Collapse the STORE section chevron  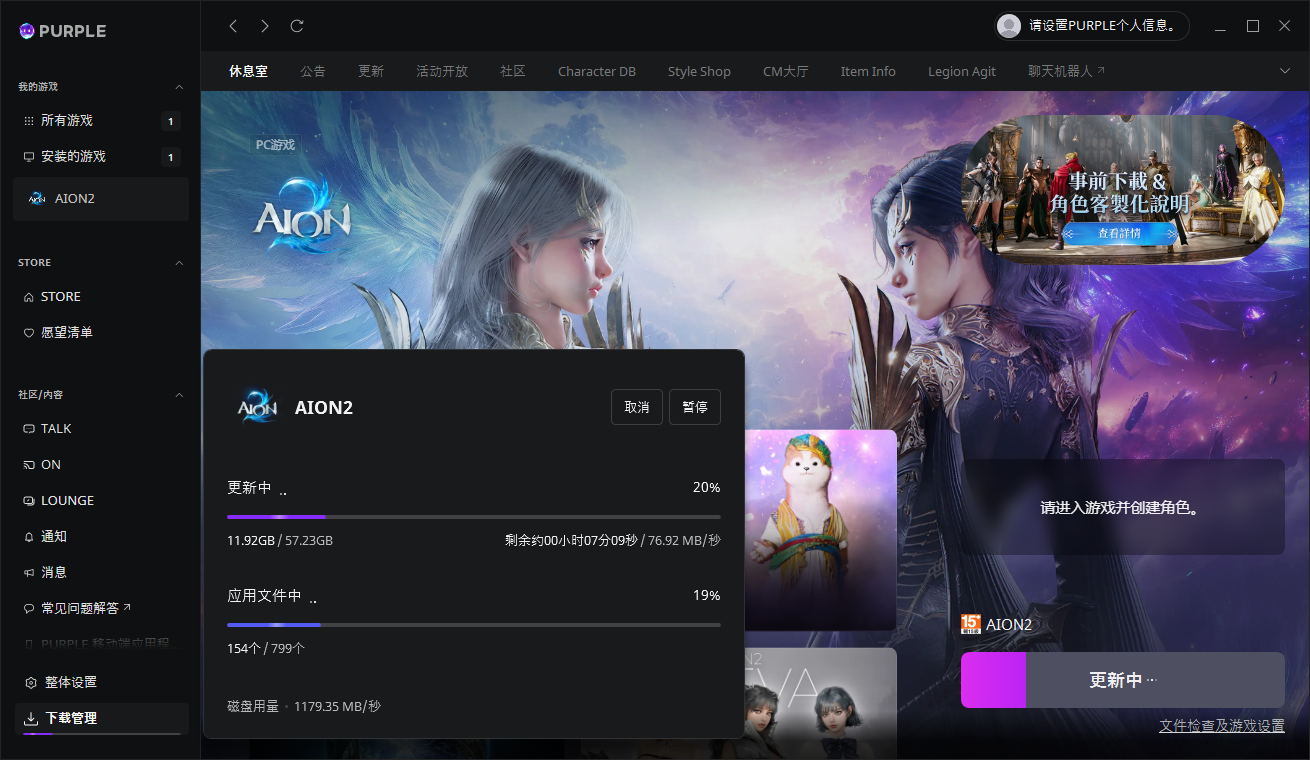click(x=180, y=263)
